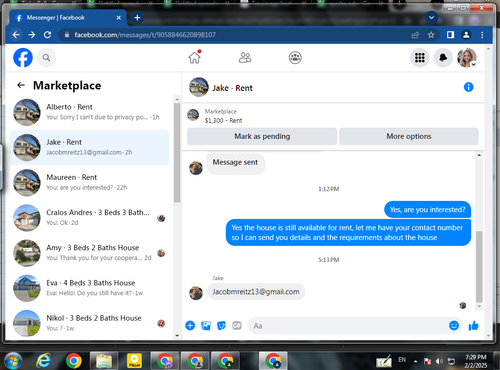Bookmark this page with the star
Image resolution: width=500 pixels, height=370 pixels.
[431, 35]
